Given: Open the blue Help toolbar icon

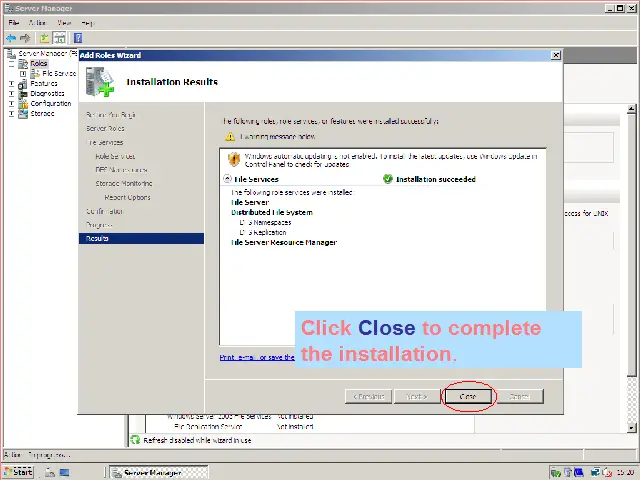Looking at the screenshot, I should [78, 38].
